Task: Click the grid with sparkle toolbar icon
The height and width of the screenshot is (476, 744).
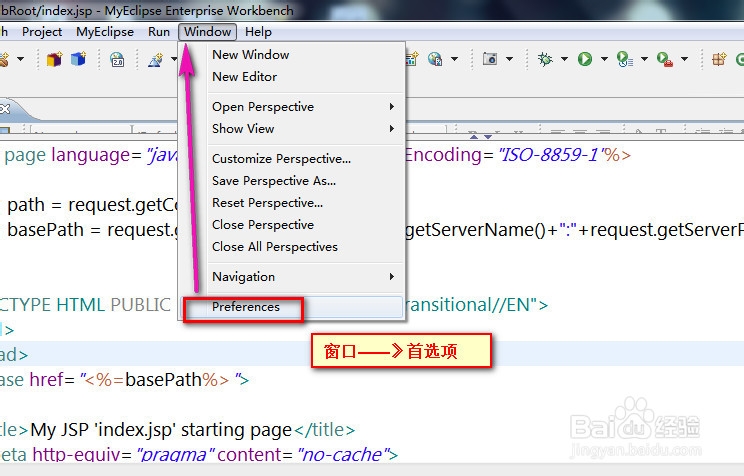Action: pyautogui.click(x=719, y=59)
